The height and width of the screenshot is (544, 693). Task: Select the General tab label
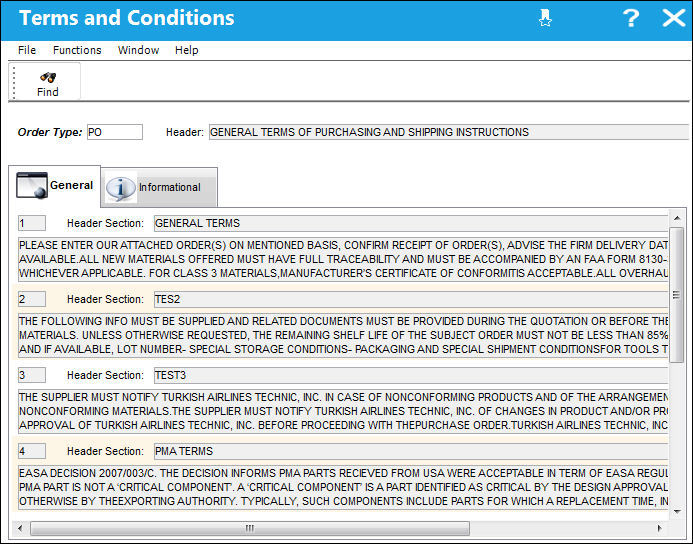coord(71,185)
